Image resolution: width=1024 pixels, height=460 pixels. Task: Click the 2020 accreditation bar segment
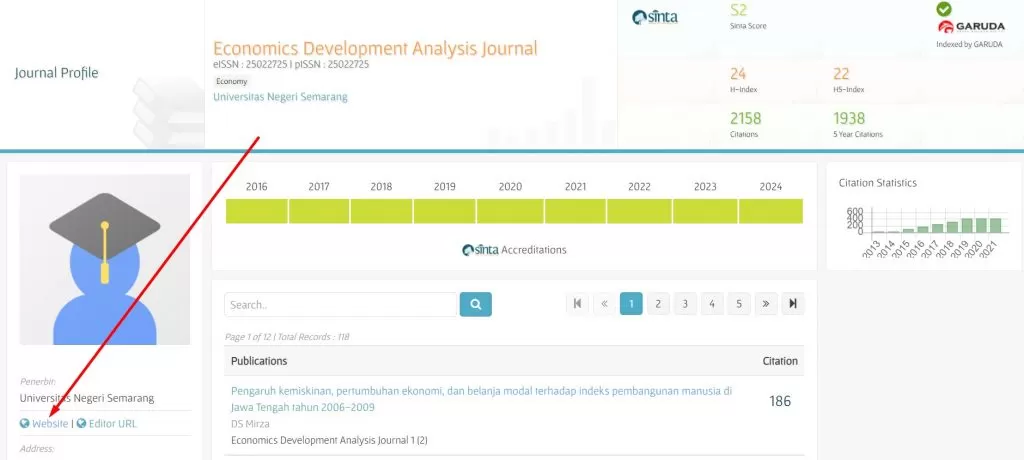(x=509, y=211)
